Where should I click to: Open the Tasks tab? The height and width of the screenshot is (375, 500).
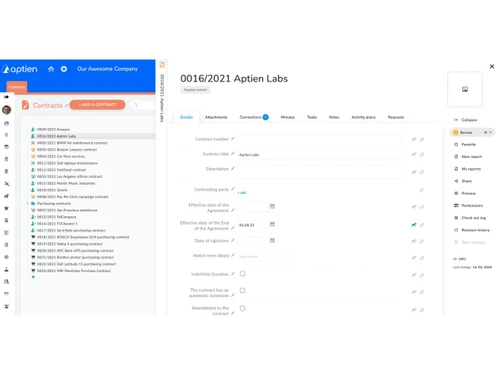(x=312, y=117)
